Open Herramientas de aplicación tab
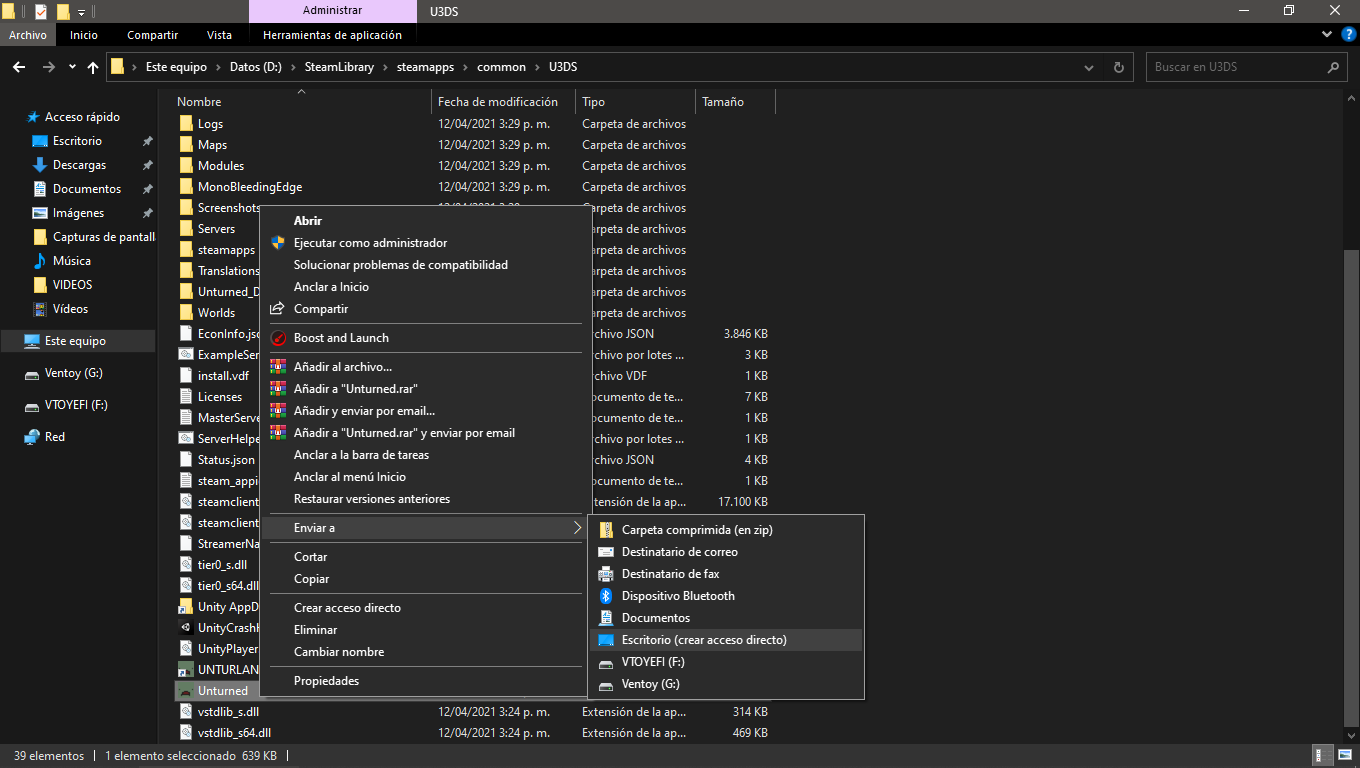 (x=332, y=35)
